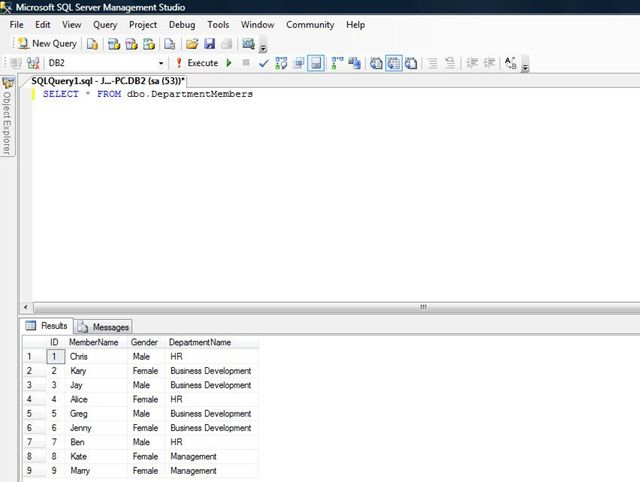
Task: Click the ID column header
Action: pos(56,342)
